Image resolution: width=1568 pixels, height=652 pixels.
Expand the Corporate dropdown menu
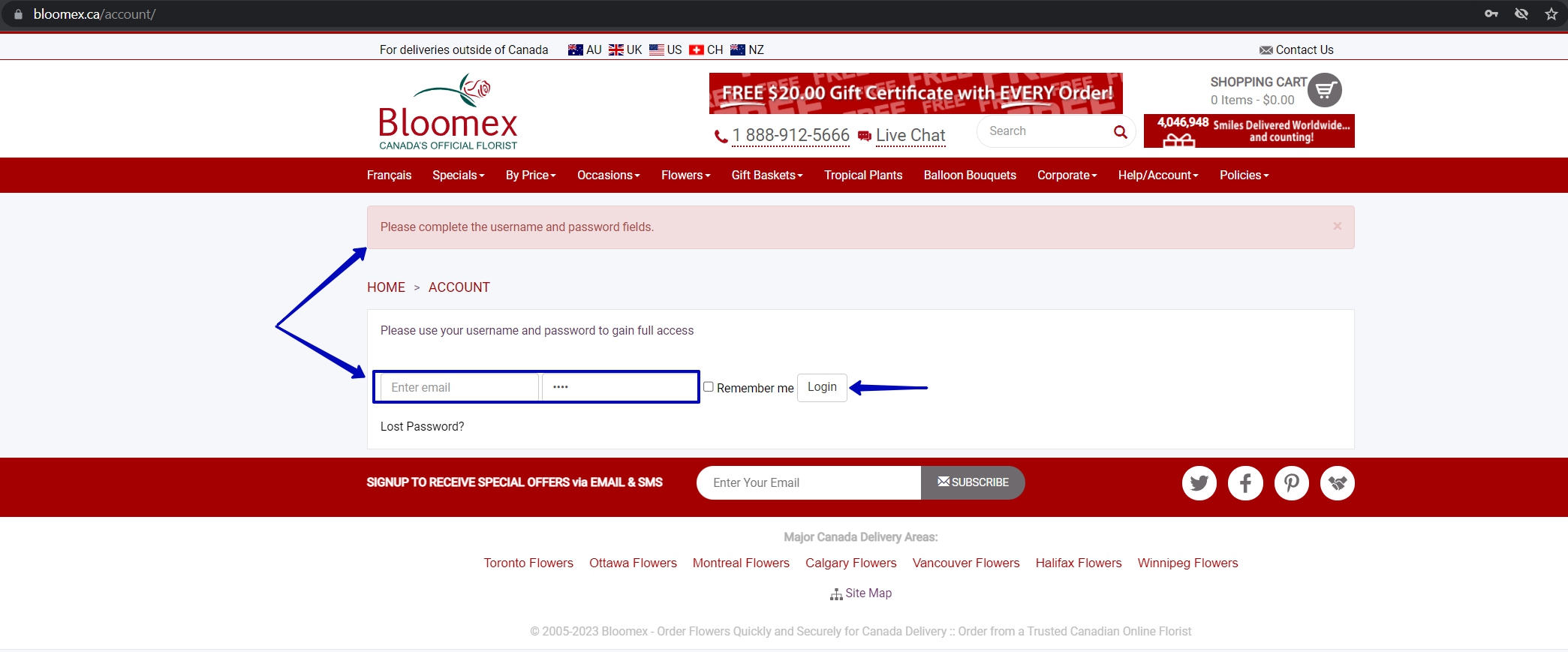coord(1067,175)
